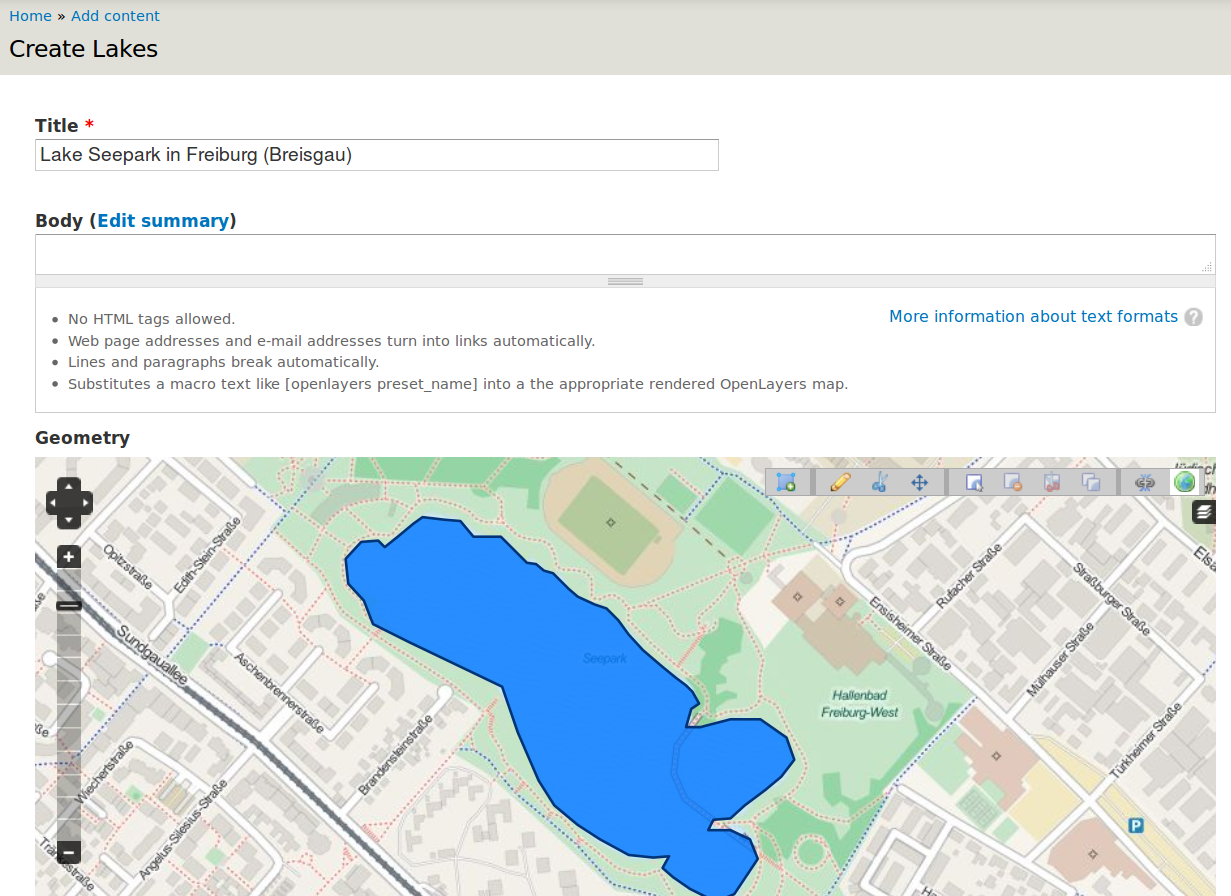This screenshot has height=896, width=1231.
Task: Select the draw polygon tool with plus
Action: pyautogui.click(x=786, y=482)
